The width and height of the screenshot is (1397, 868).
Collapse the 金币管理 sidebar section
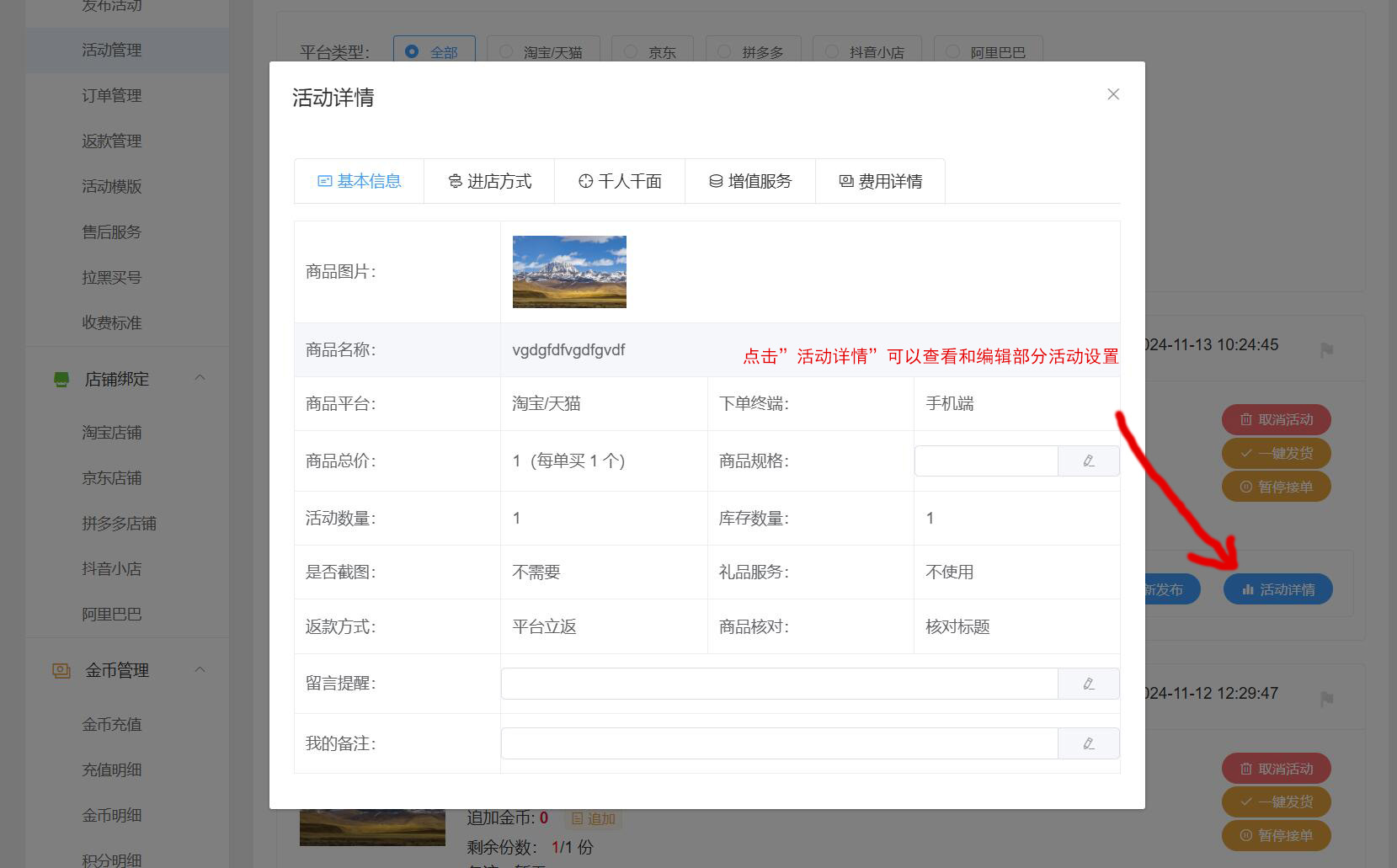[x=200, y=669]
